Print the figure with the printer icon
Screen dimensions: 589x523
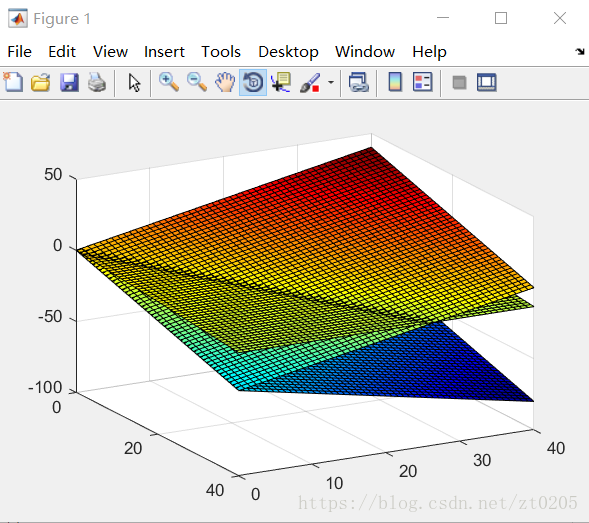pyautogui.click(x=97, y=82)
